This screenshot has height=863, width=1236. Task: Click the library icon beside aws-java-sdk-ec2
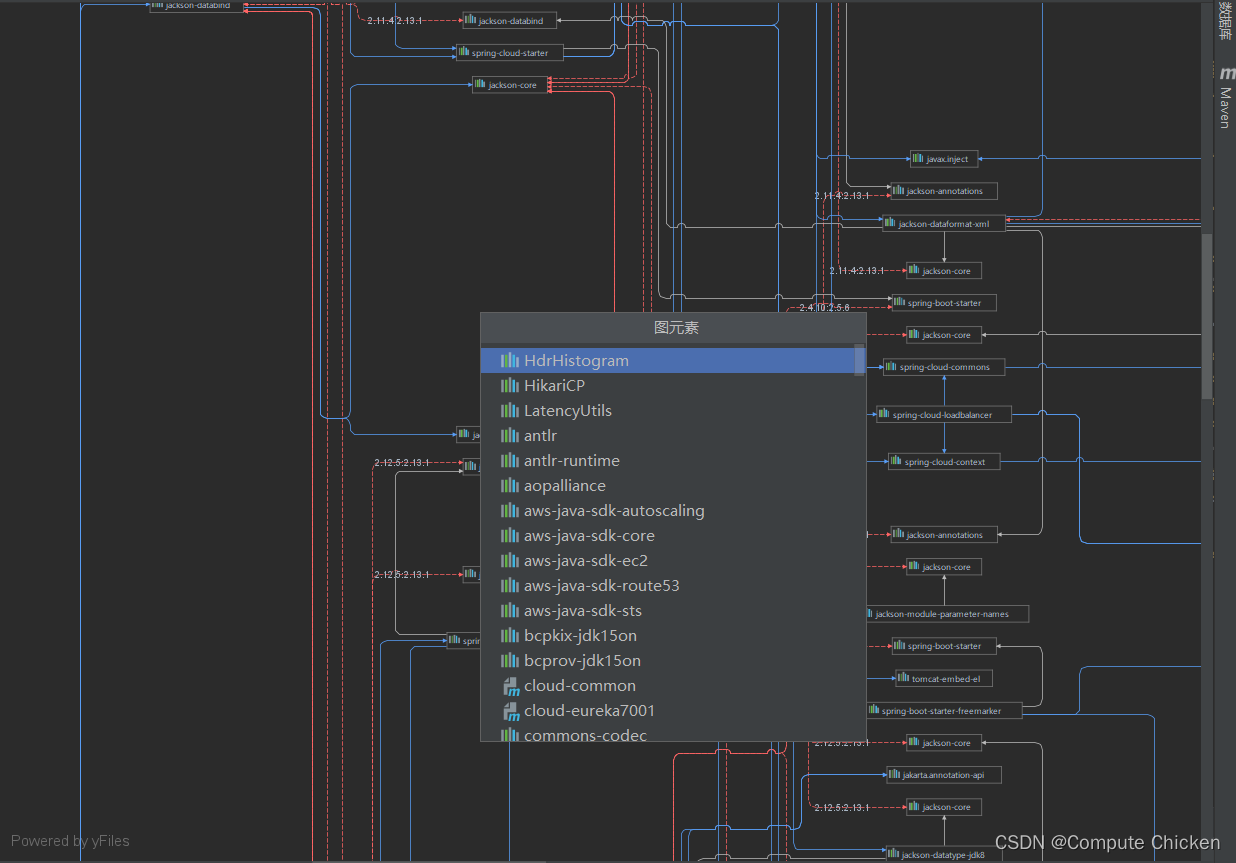coord(509,560)
